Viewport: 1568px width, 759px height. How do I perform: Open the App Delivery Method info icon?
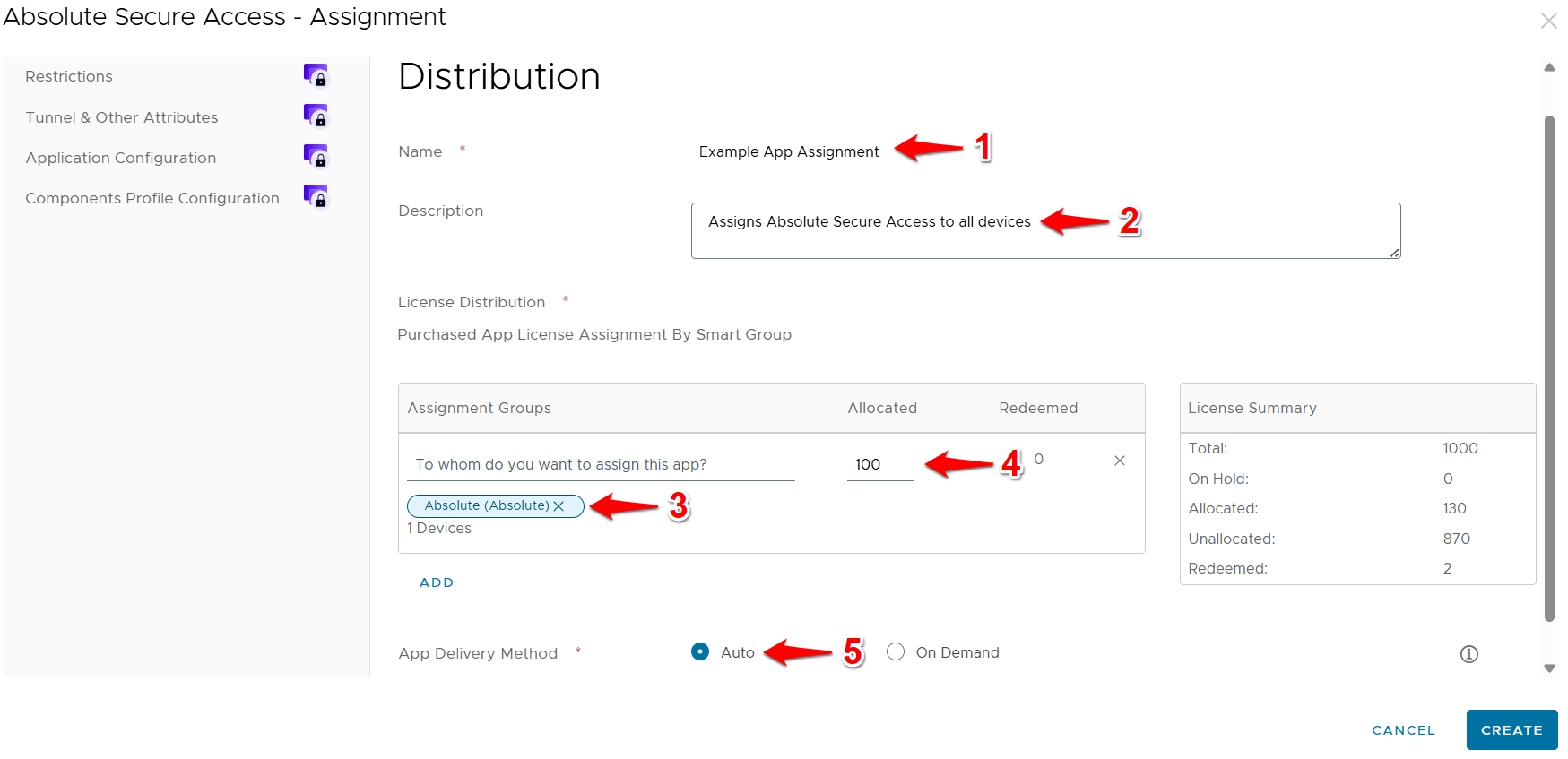tap(1468, 654)
